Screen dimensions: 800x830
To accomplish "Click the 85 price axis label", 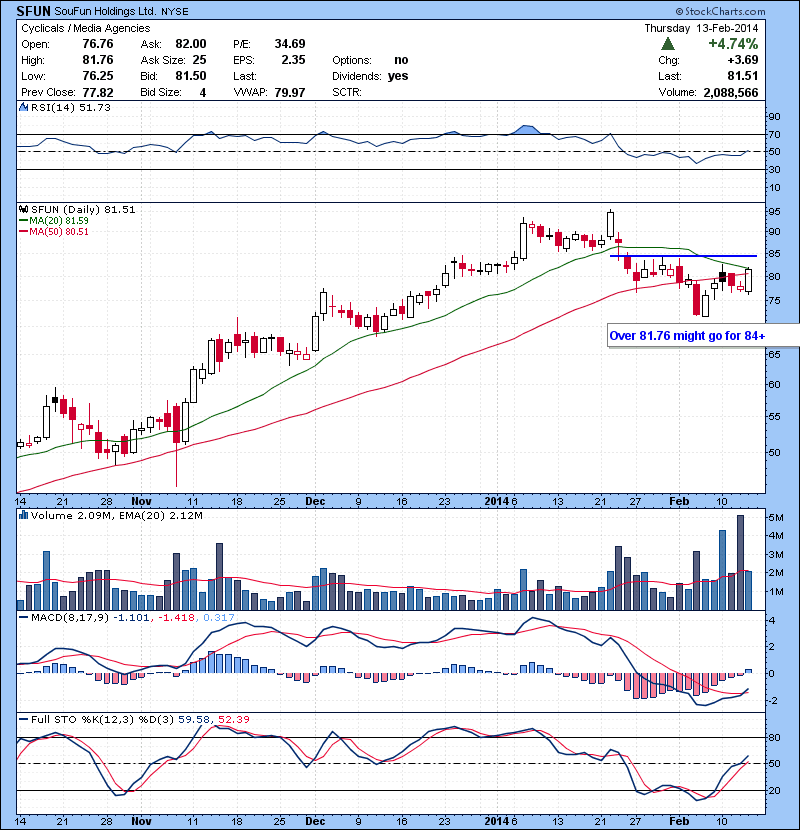I will tap(774, 254).
